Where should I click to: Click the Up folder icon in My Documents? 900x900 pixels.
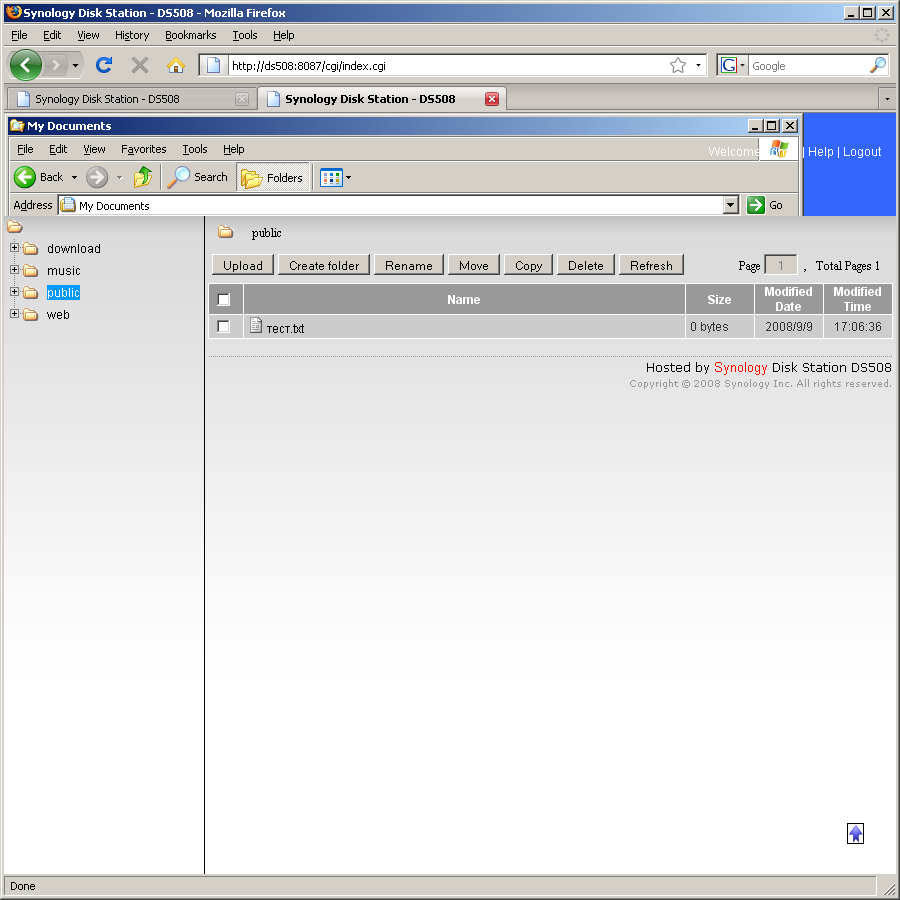(143, 177)
